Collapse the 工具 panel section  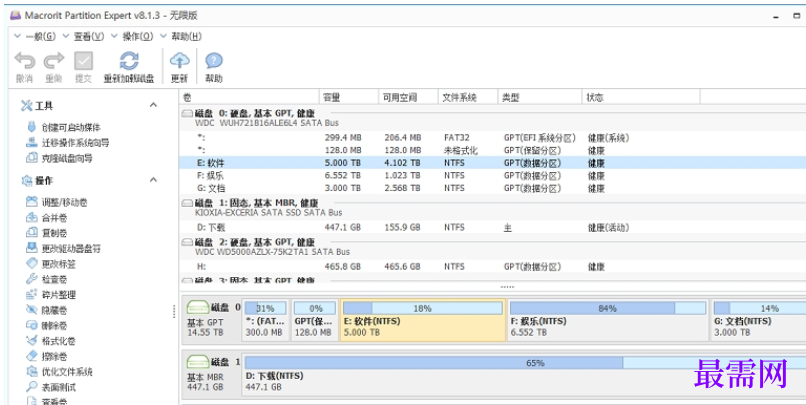(153, 105)
